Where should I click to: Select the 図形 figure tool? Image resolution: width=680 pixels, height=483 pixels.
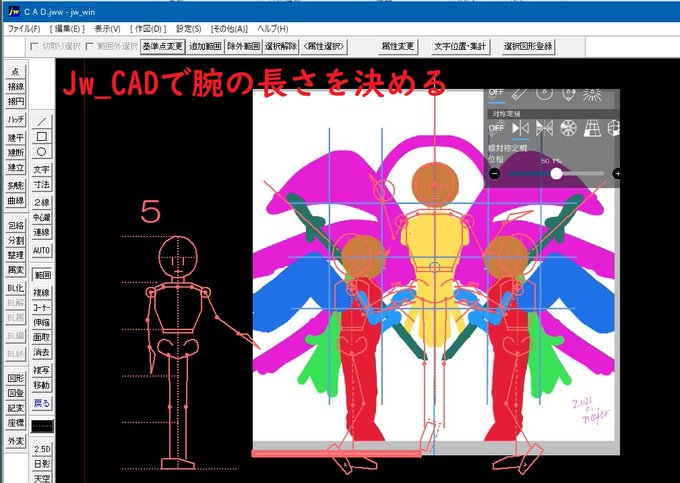[x=16, y=378]
